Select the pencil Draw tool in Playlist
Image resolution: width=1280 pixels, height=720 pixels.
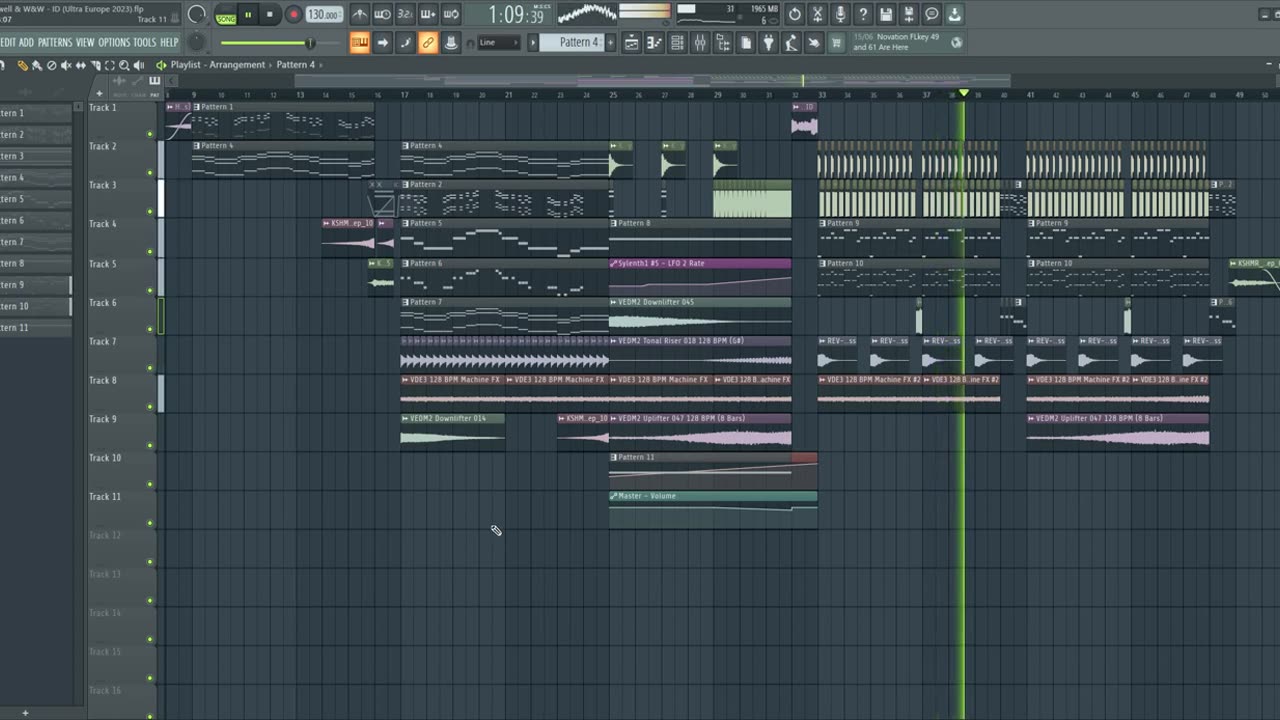(x=22, y=65)
